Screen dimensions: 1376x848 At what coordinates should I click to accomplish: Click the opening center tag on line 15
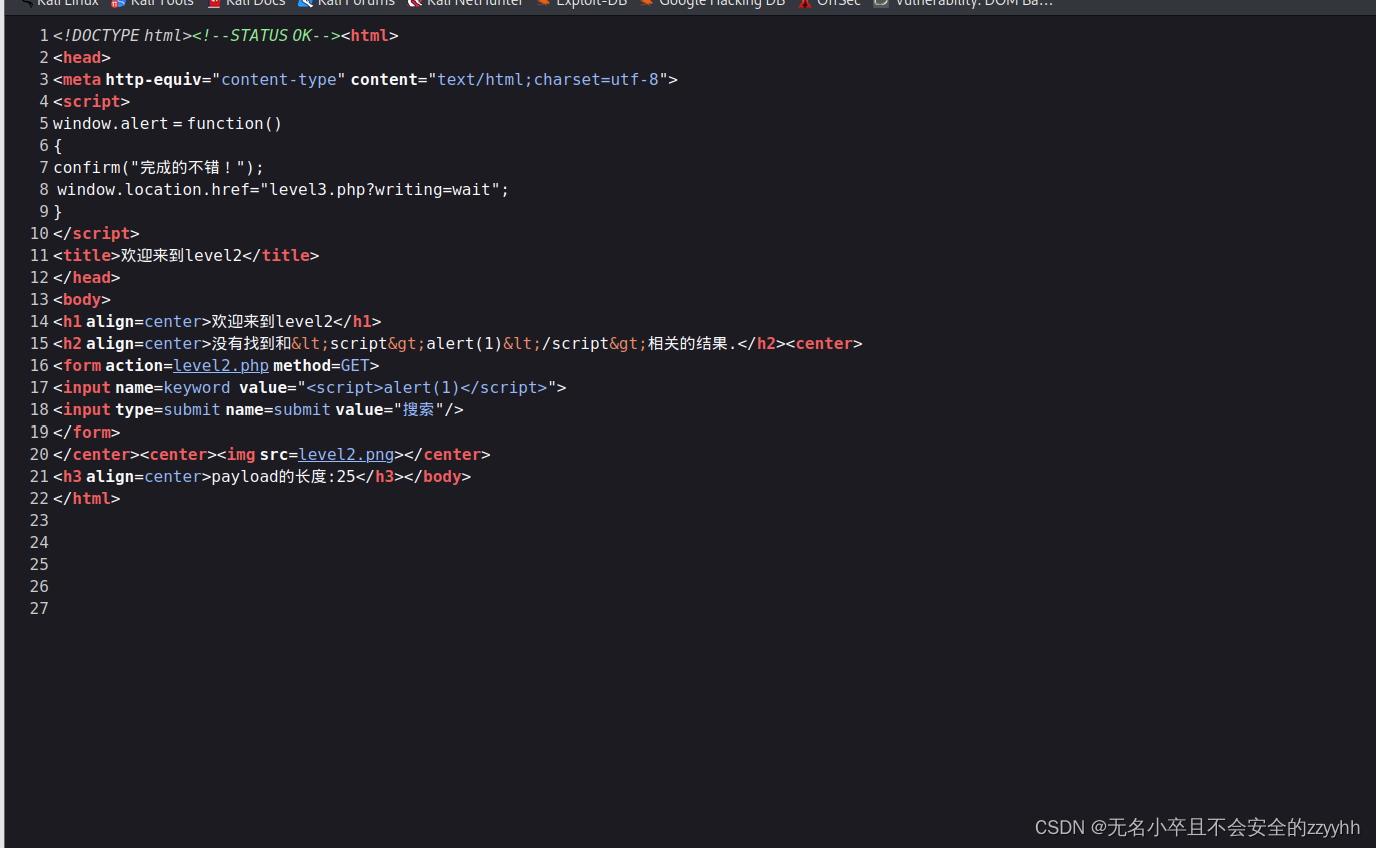coord(824,344)
